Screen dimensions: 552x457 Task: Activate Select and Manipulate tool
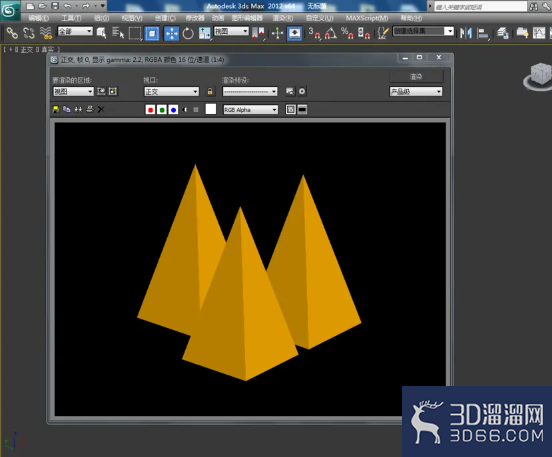pos(277,33)
